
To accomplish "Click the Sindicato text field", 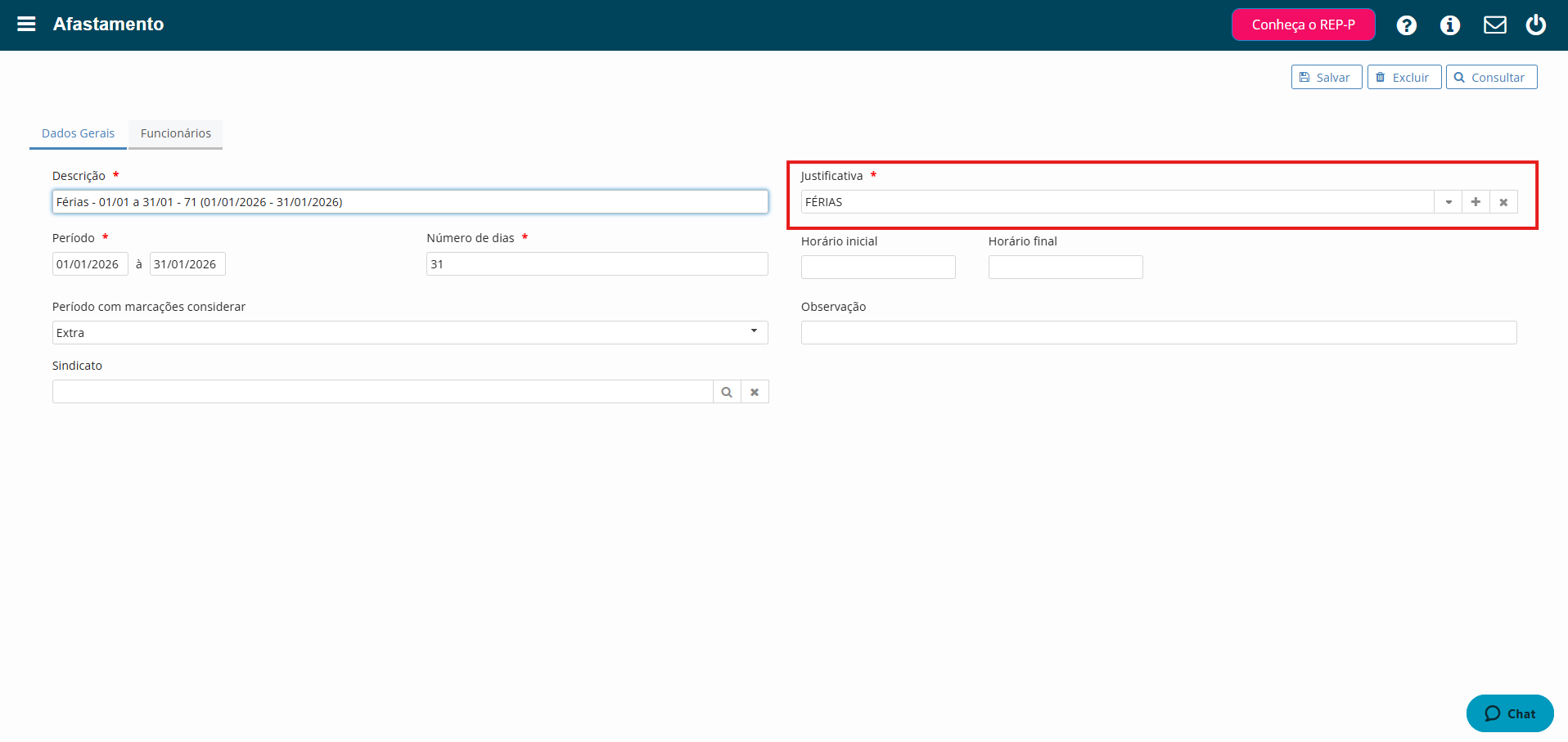I will (382, 392).
